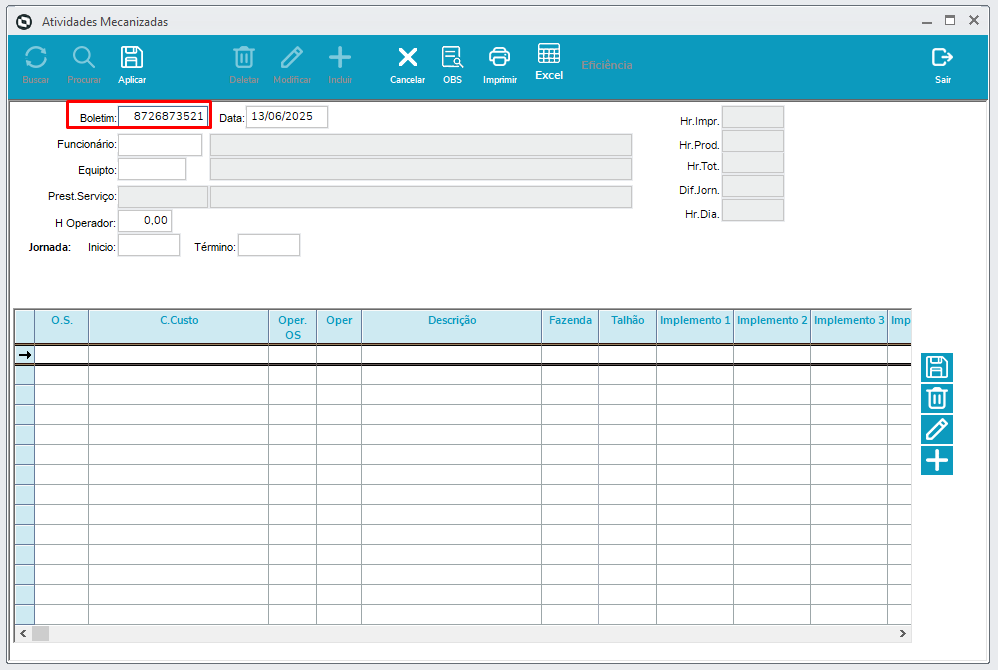Click the Prest.Serviço code field

163,197
